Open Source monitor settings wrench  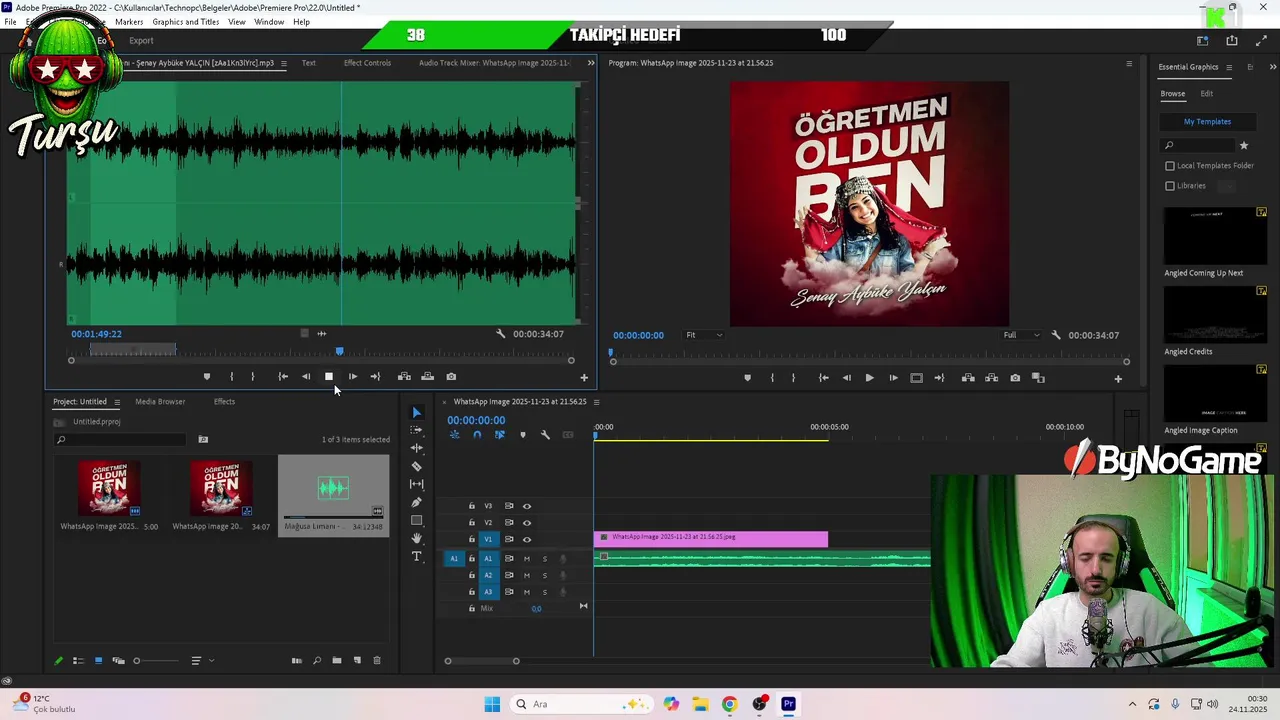pyautogui.click(x=500, y=334)
